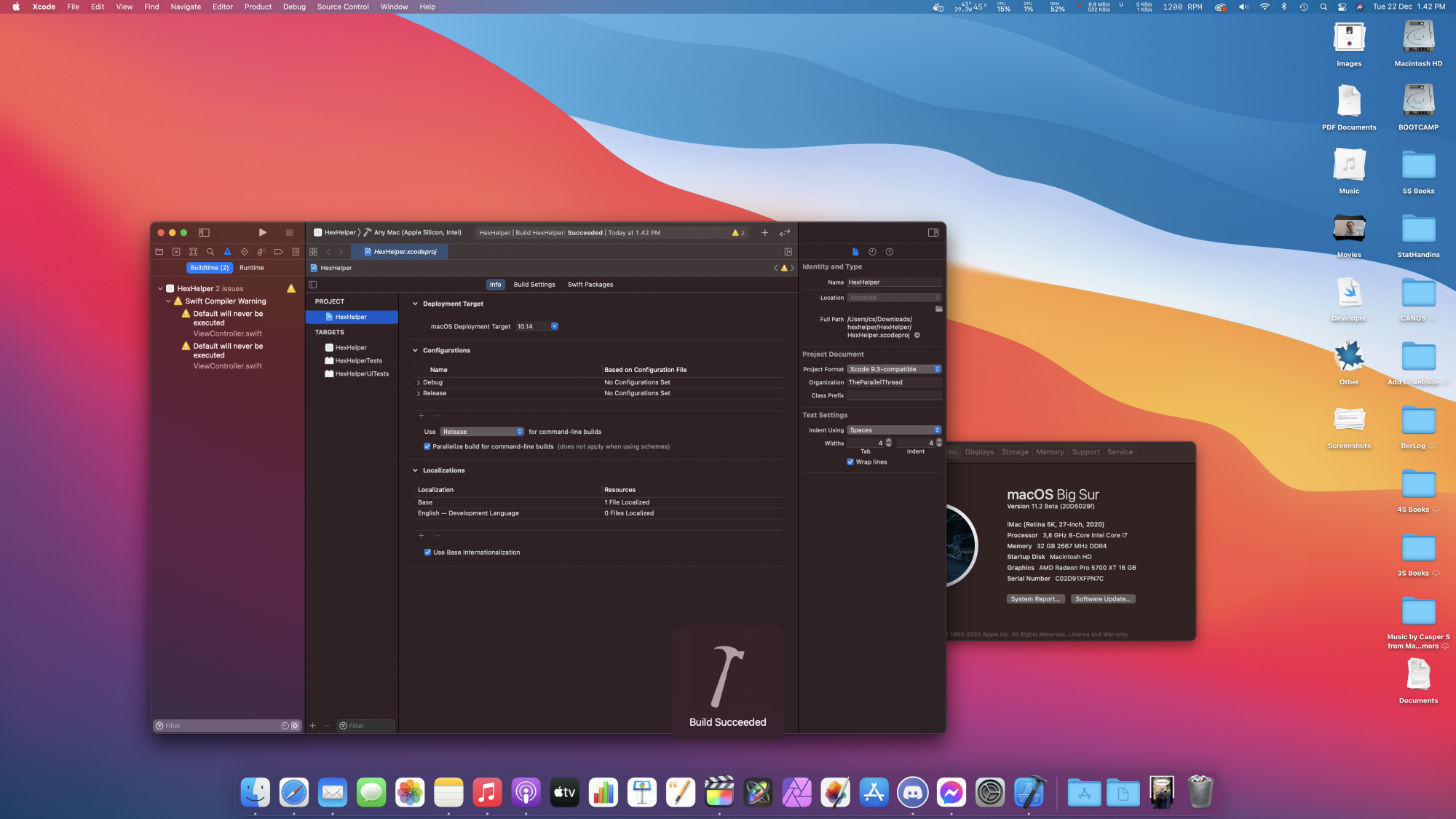This screenshot has width=1456, height=819.
Task: Run the HexHelper scheme with Play button
Action: pyautogui.click(x=263, y=232)
